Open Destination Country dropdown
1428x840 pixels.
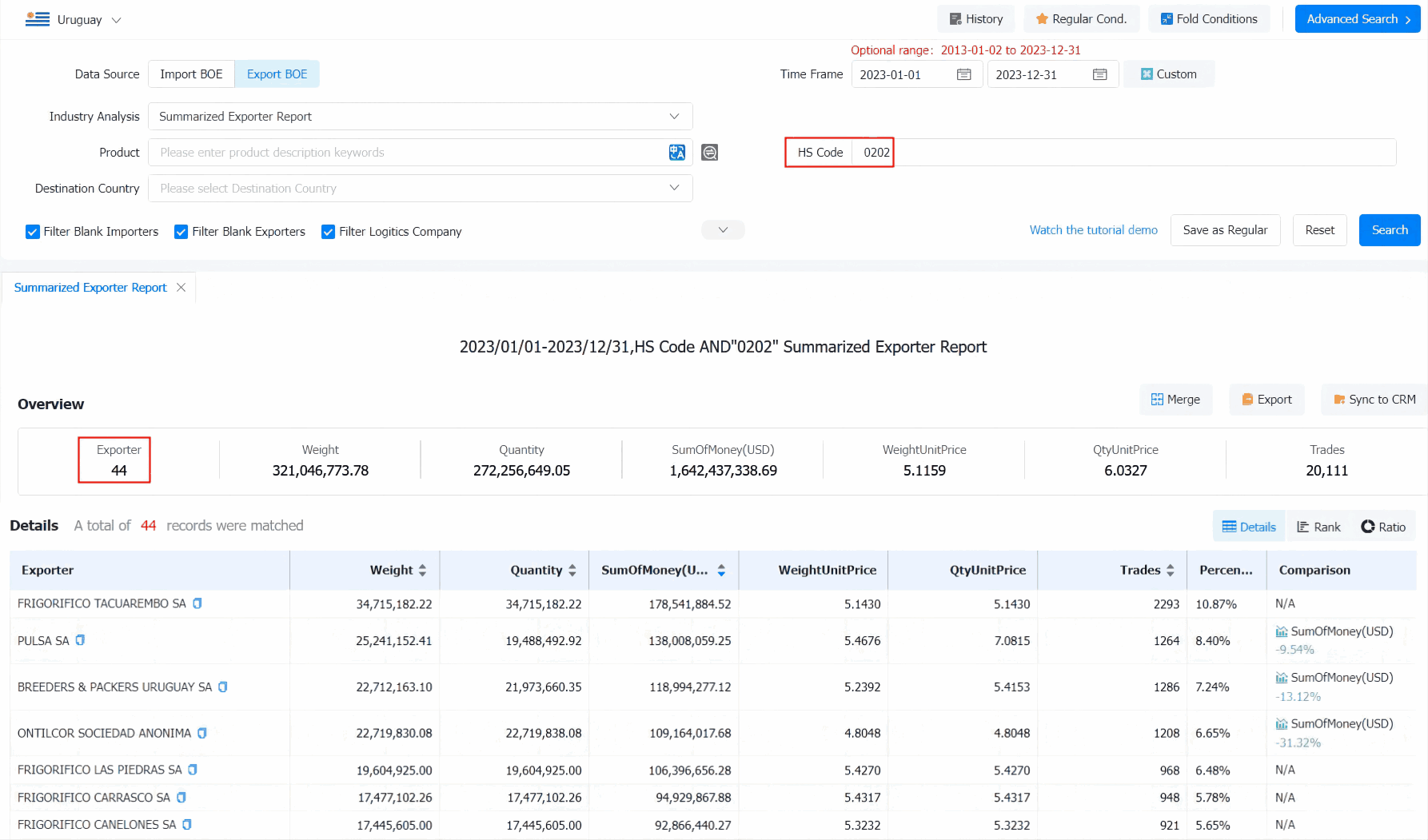click(420, 188)
